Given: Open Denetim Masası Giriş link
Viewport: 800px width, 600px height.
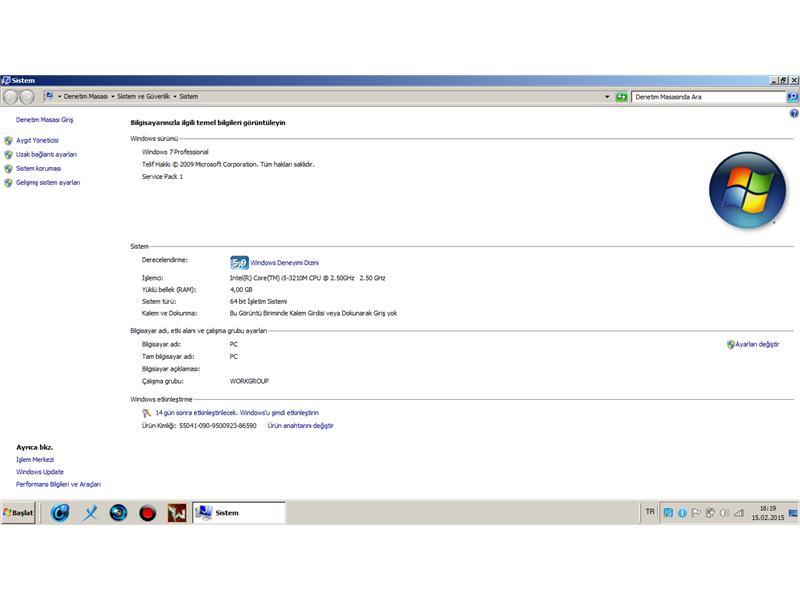Looking at the screenshot, I should pos(44,120).
